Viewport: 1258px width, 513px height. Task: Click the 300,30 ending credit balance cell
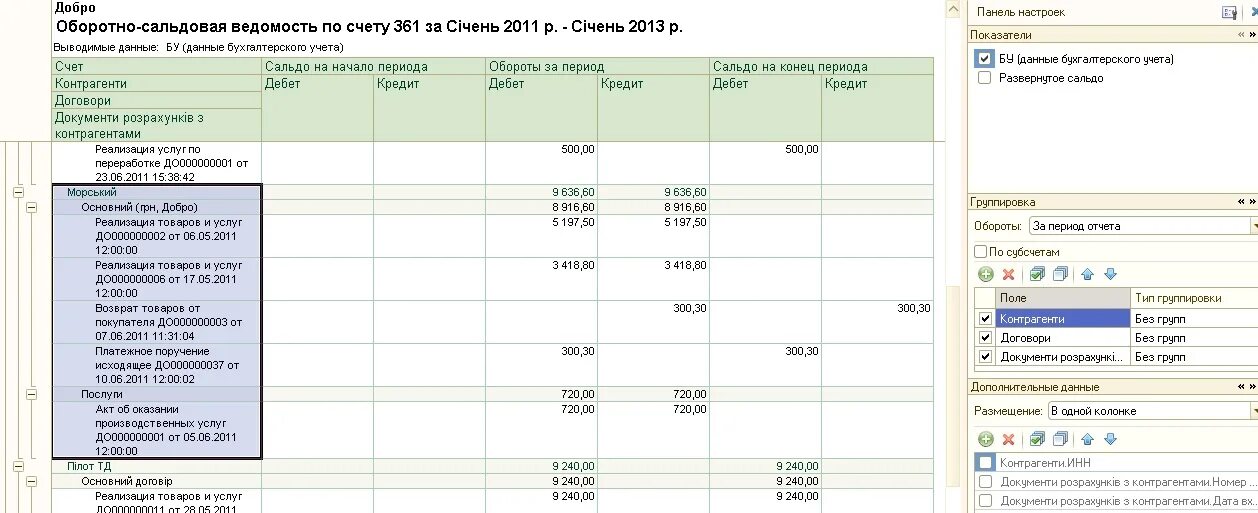pyautogui.click(x=877, y=322)
